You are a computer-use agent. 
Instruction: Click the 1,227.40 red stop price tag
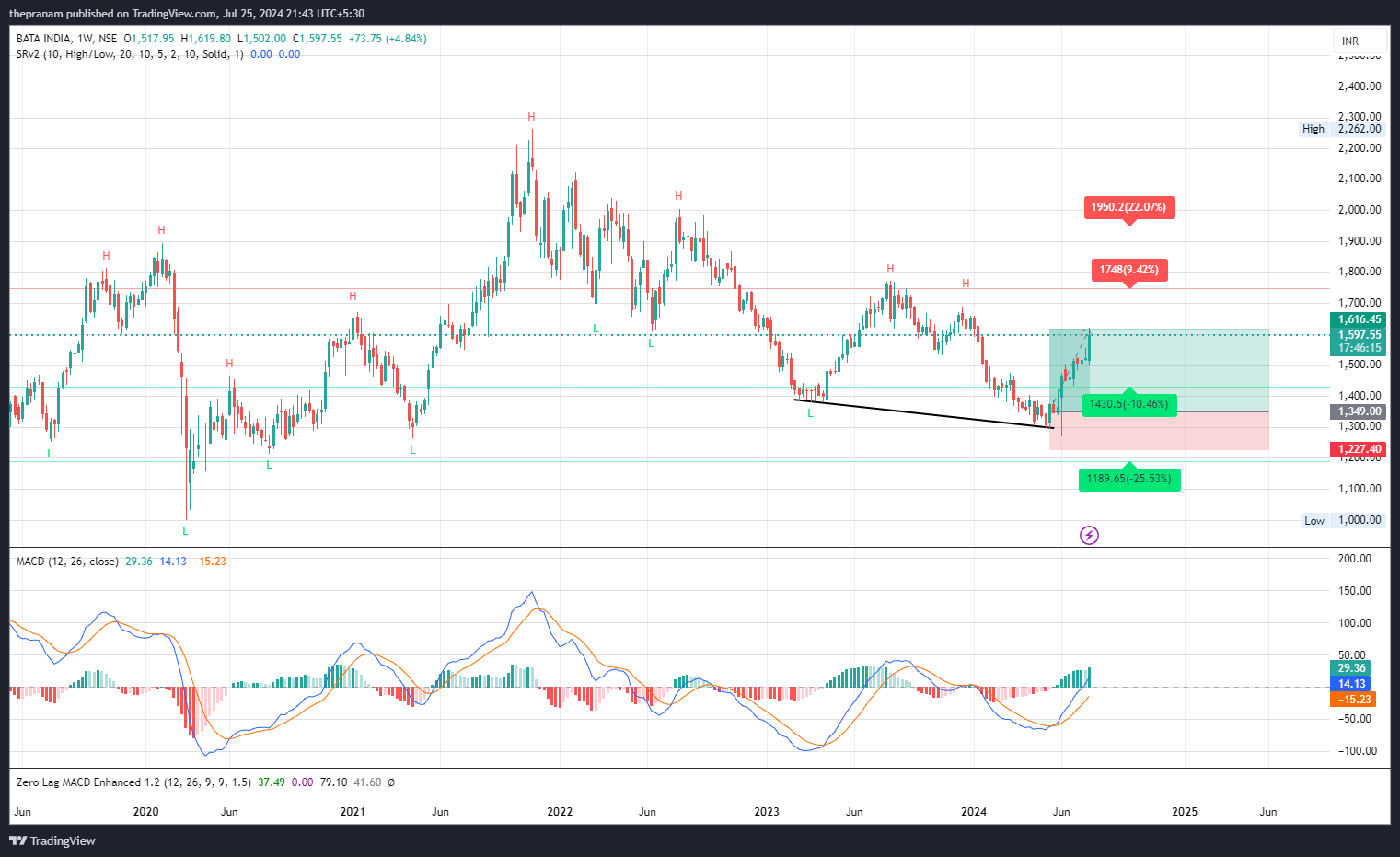1359,449
